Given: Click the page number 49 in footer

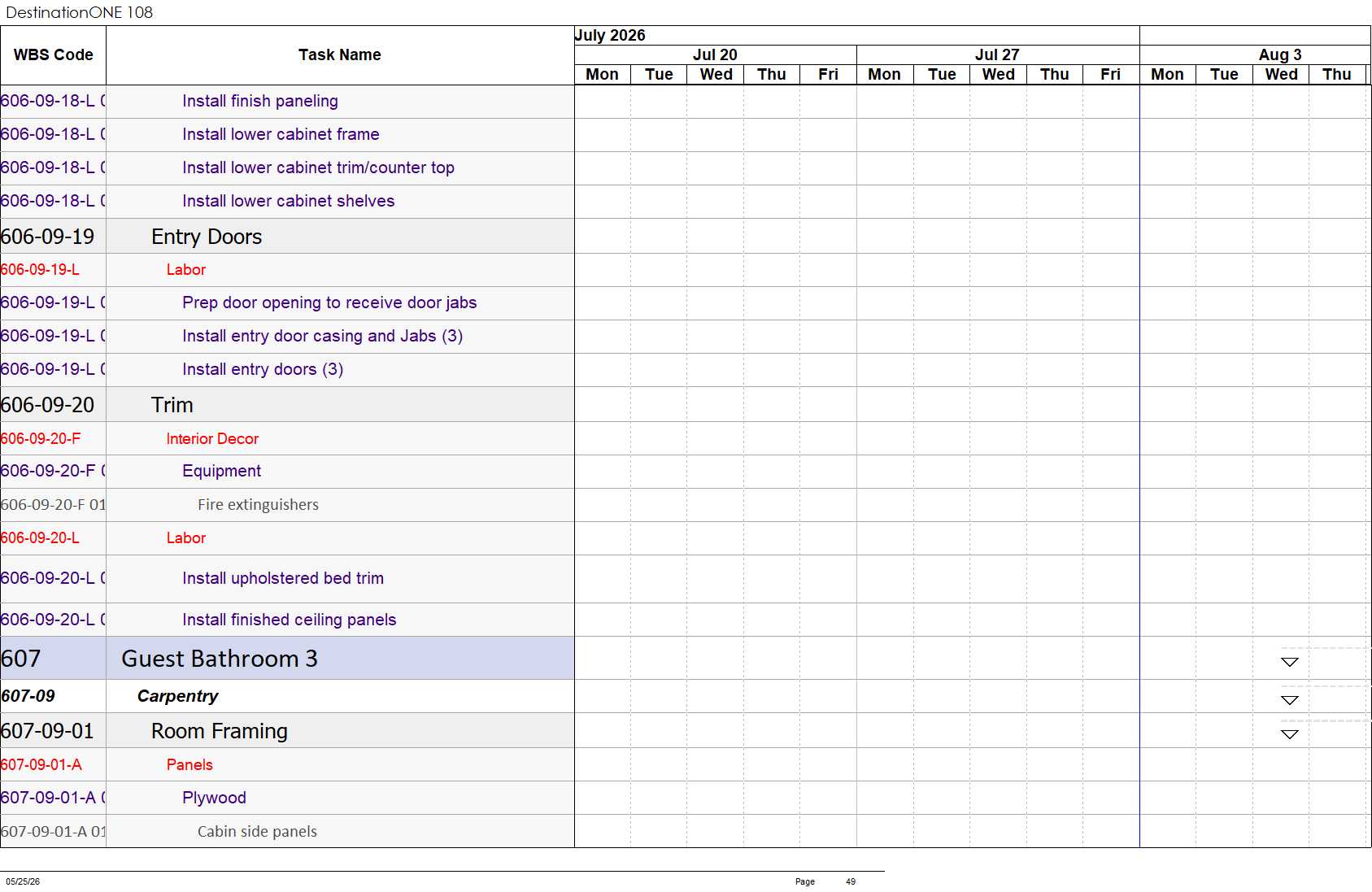Looking at the screenshot, I should (x=851, y=881).
